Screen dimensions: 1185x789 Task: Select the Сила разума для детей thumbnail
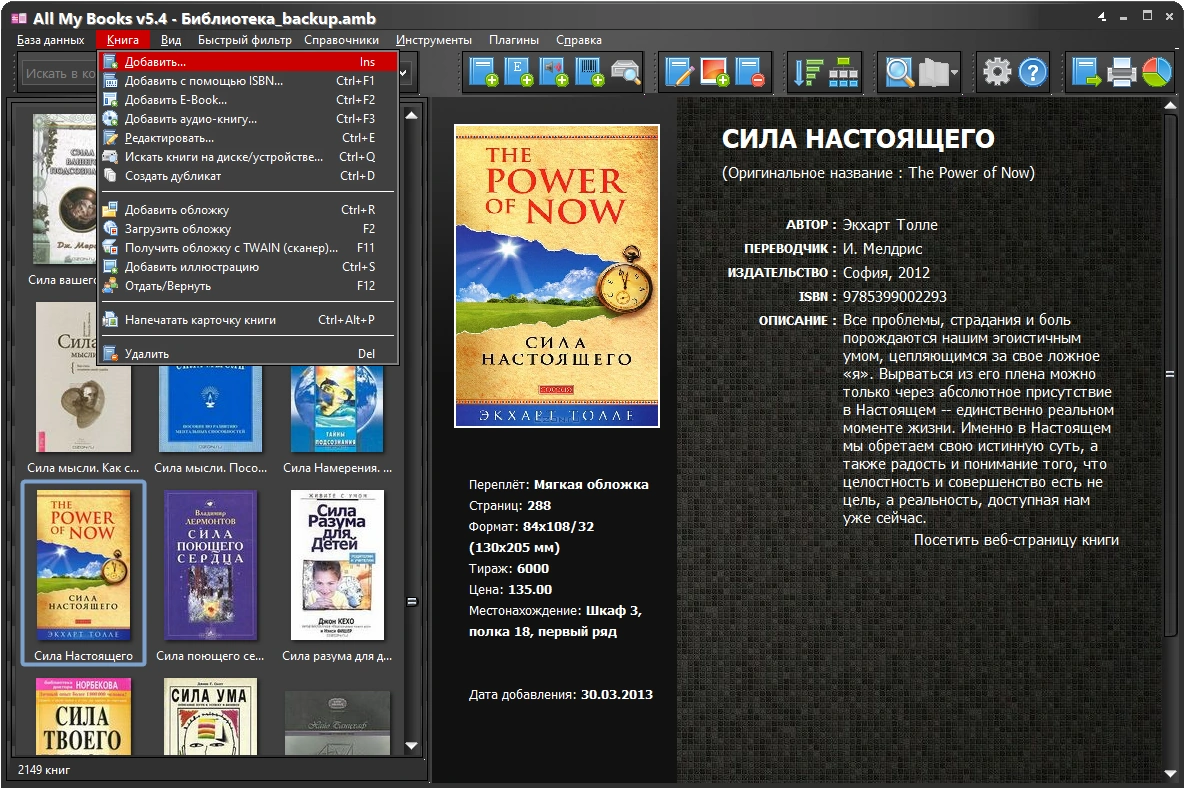[x=337, y=565]
